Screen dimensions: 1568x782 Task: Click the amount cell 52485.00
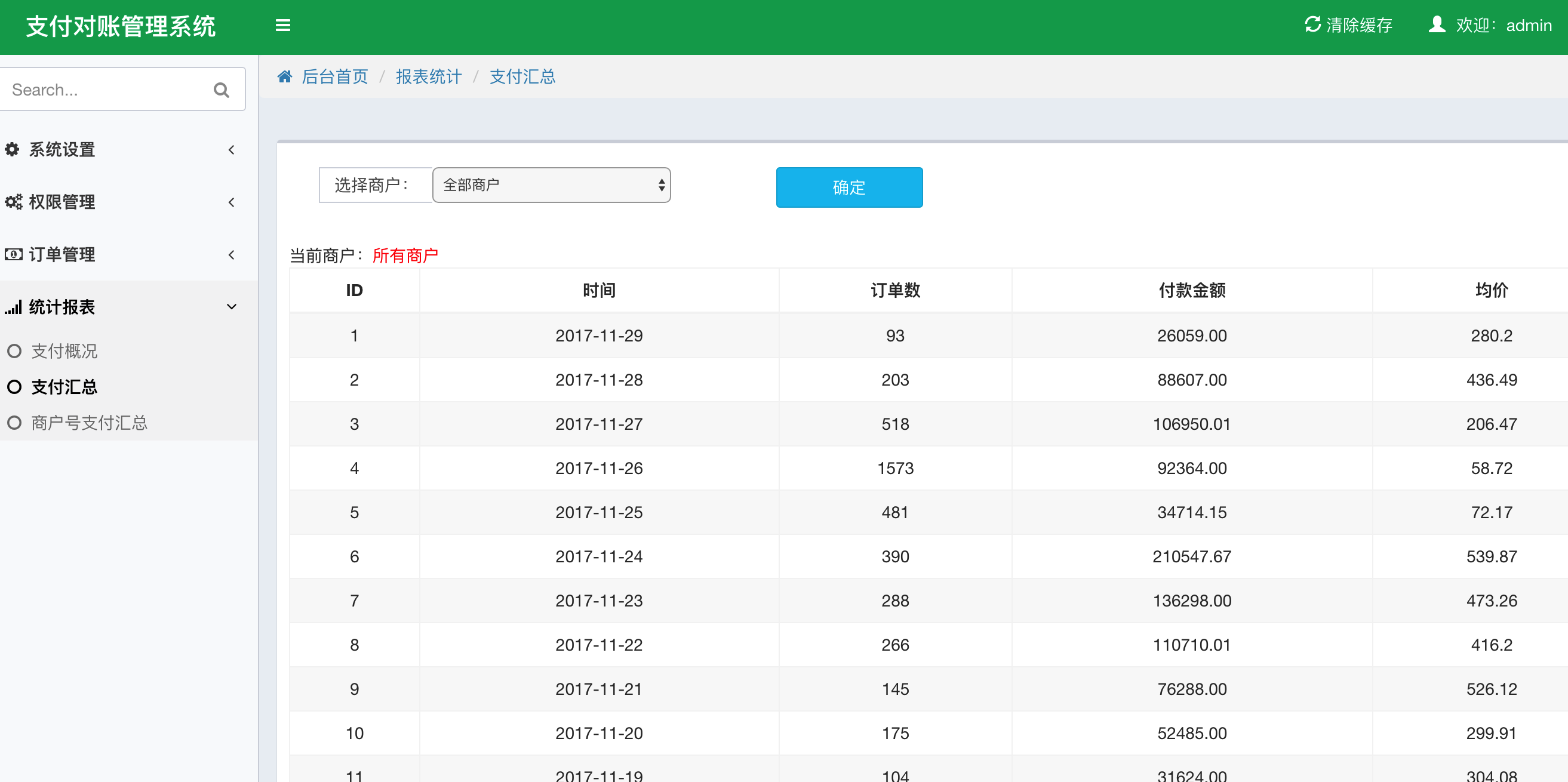tap(1192, 733)
